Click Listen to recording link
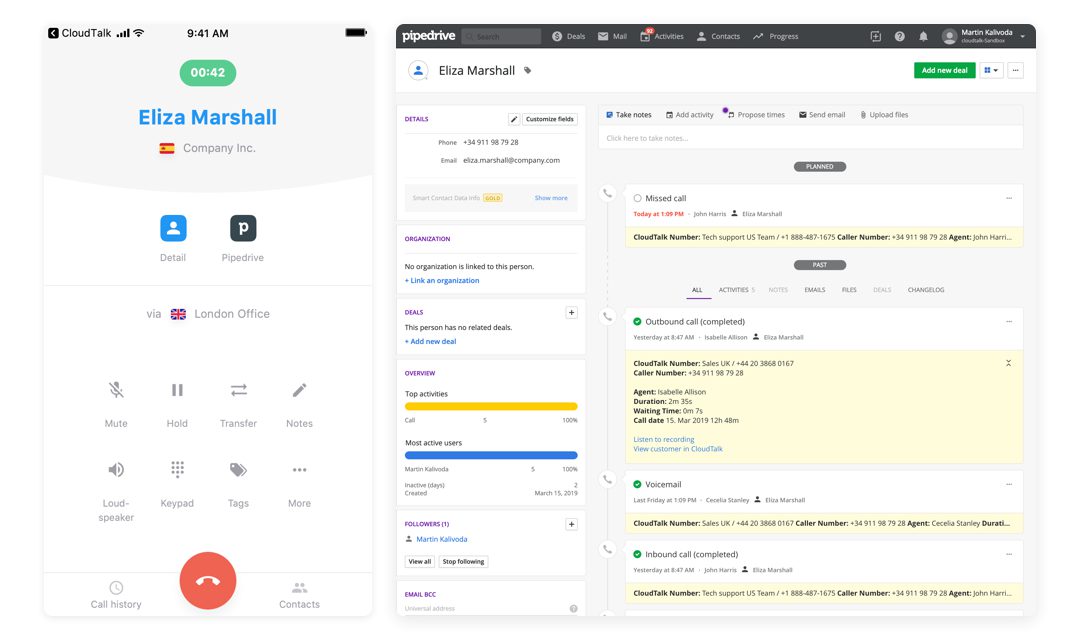This screenshot has width=1080, height=640. pos(664,440)
